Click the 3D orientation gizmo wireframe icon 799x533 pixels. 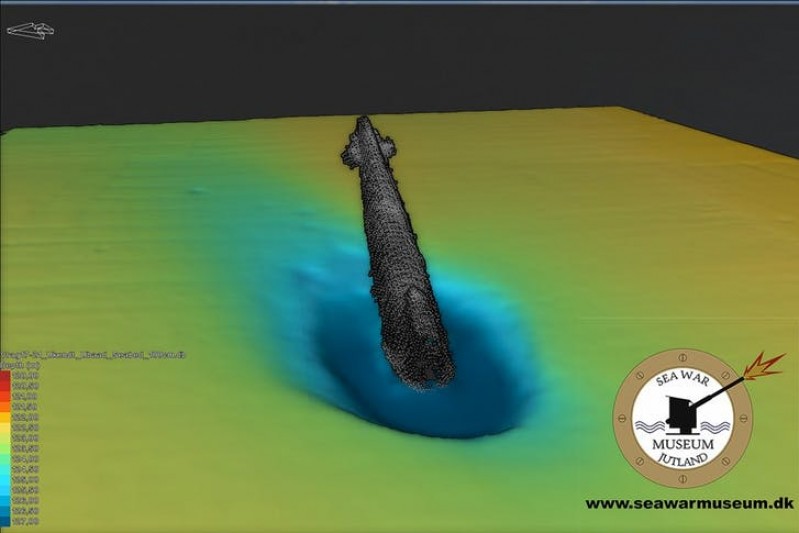pyautogui.click(x=31, y=31)
